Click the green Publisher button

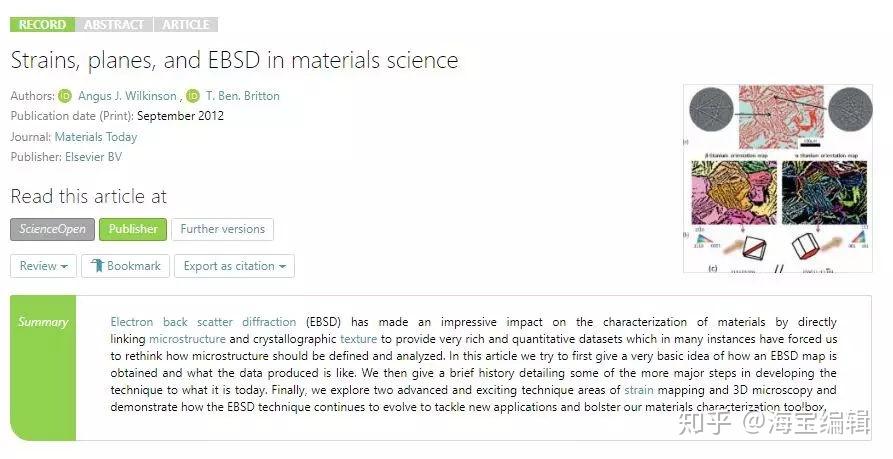(x=133, y=229)
